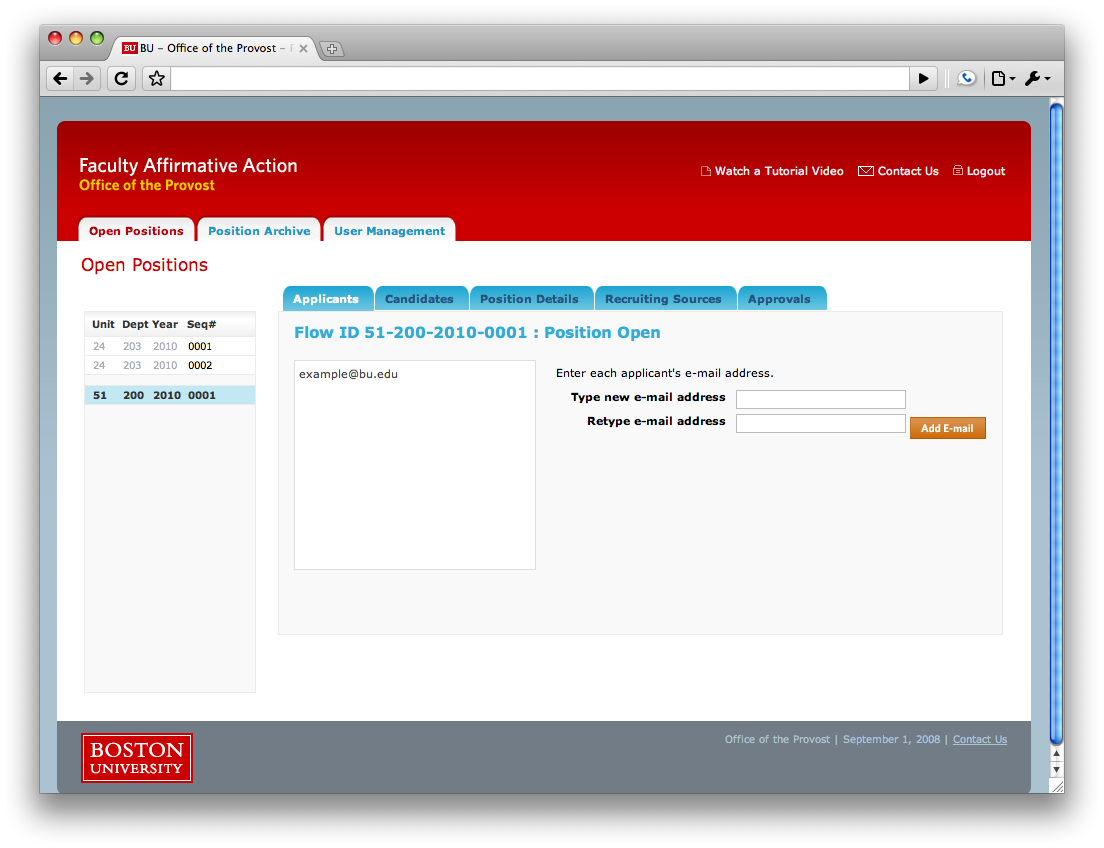
Task: Go forward with the browser forward arrow
Action: pos(87,78)
